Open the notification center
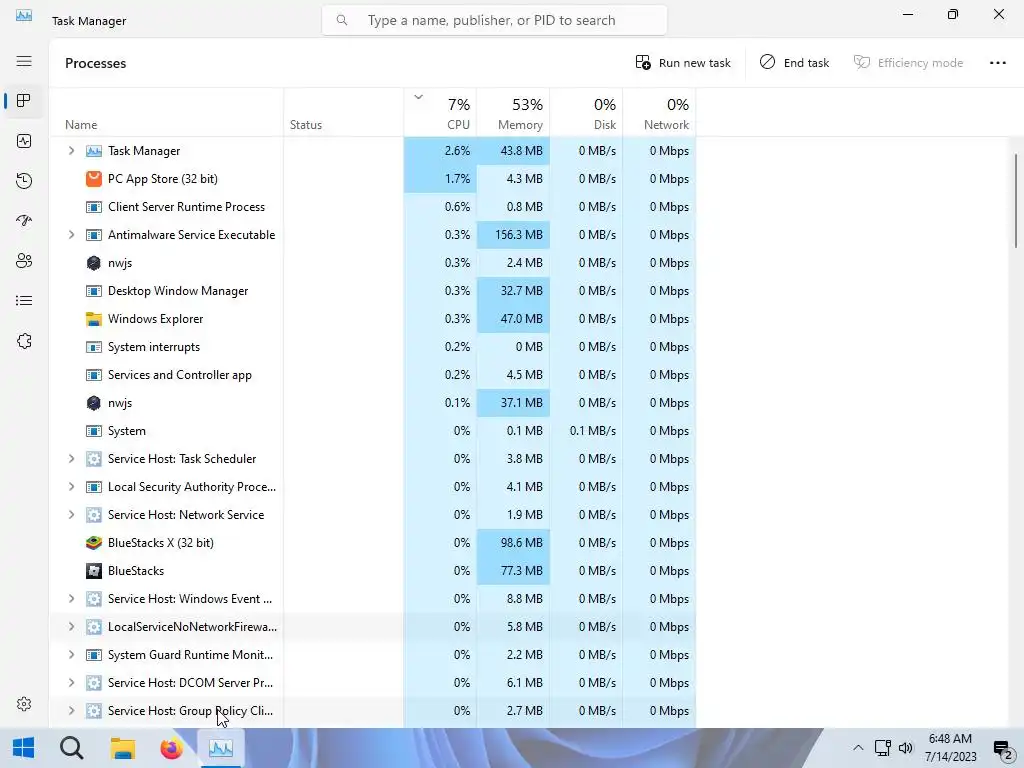 1002,748
